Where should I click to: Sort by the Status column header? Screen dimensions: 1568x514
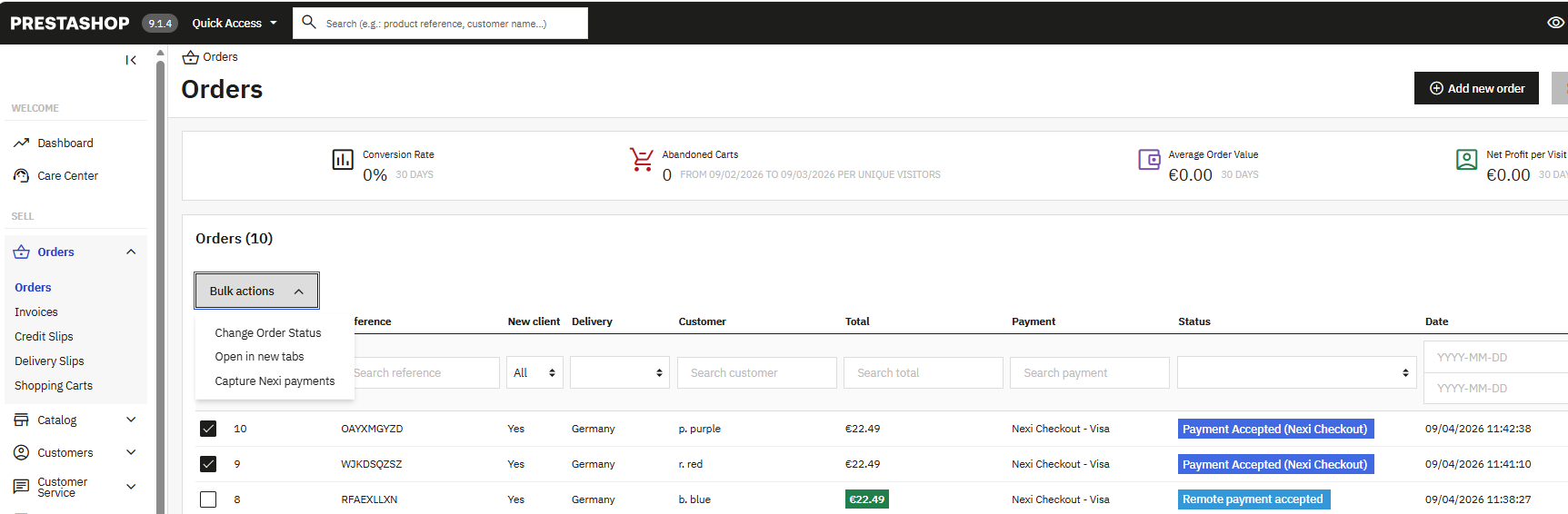1194,321
